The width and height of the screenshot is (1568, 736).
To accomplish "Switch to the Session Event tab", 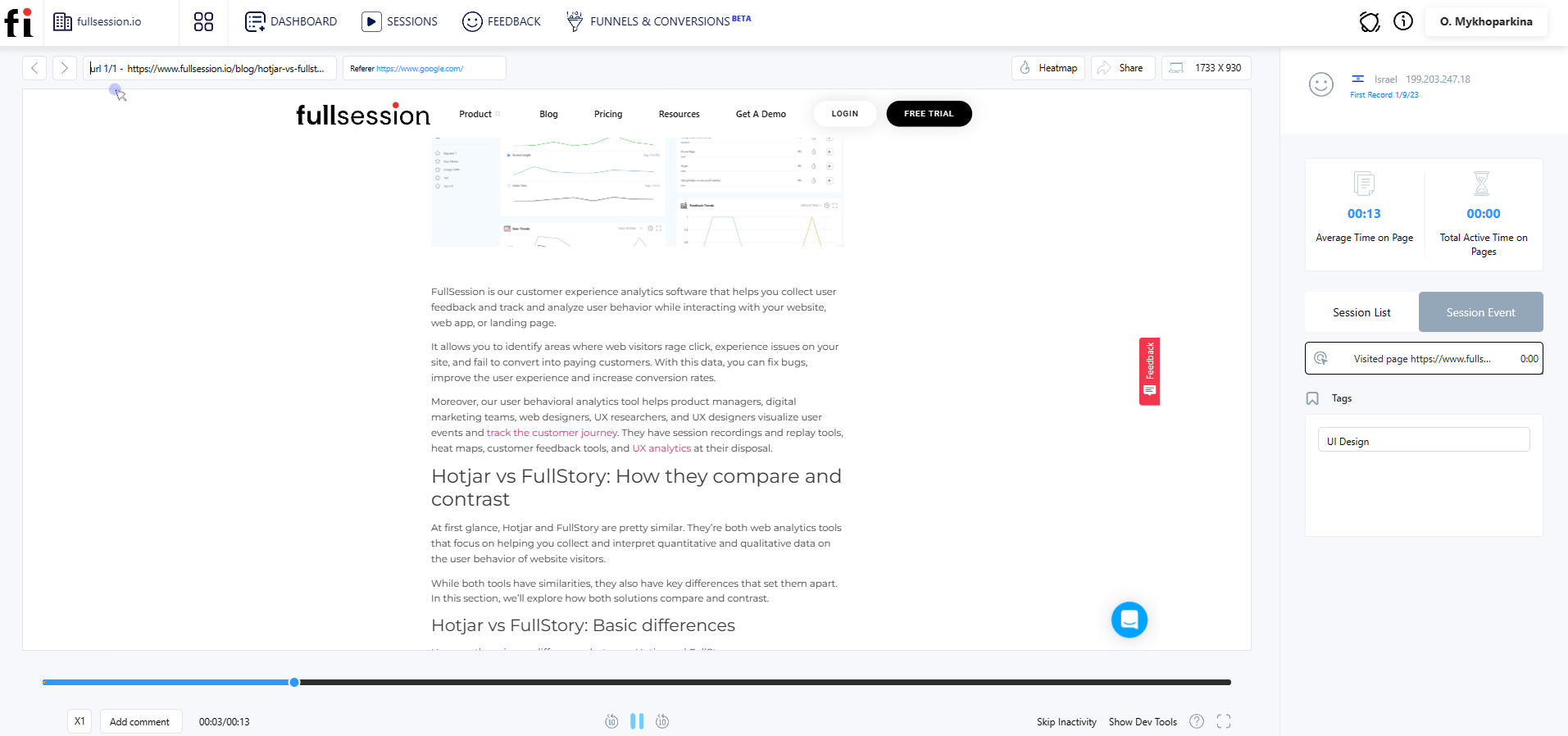I will point(1480,312).
